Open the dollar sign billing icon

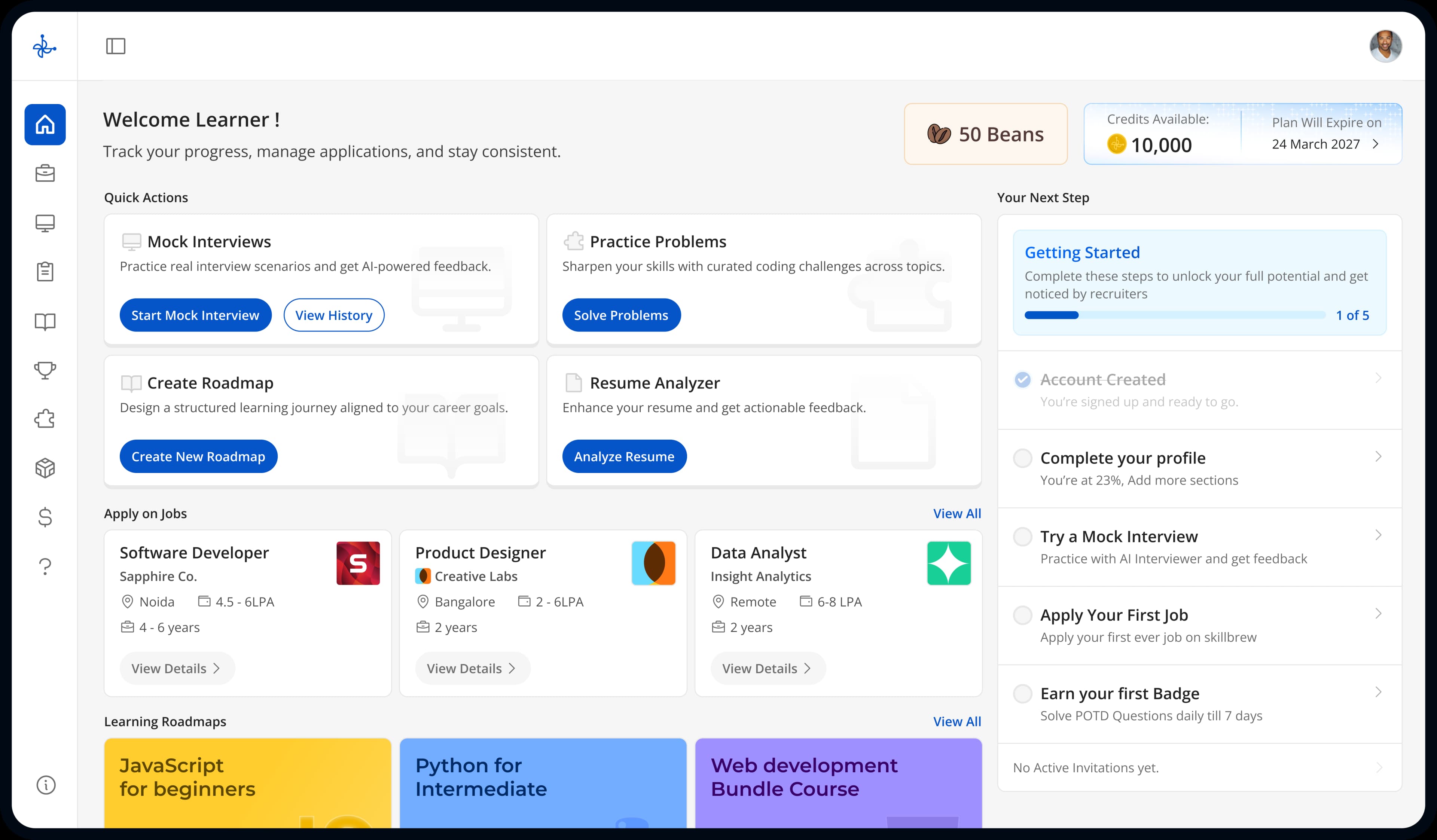[45, 517]
